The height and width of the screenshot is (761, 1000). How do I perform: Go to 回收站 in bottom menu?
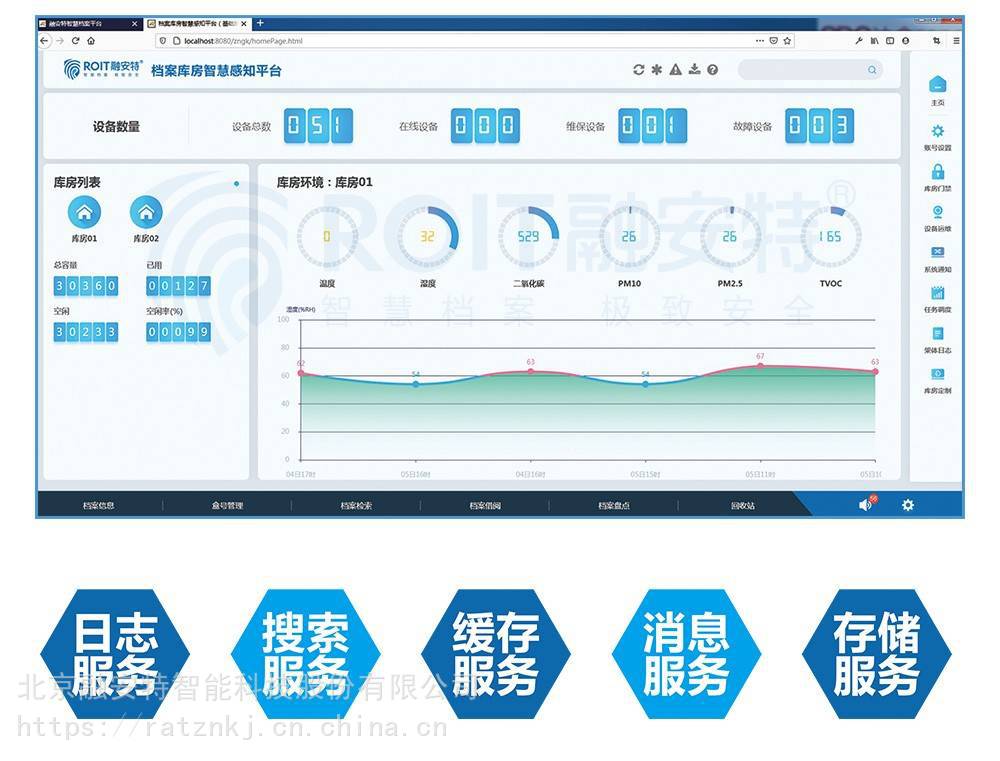point(742,506)
